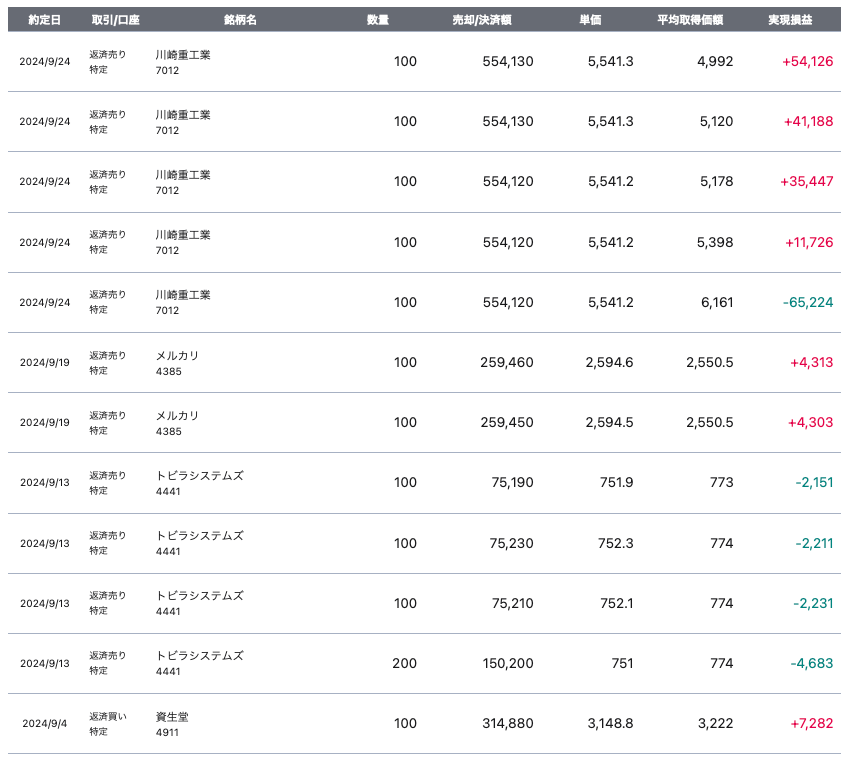
Task: Select the -65,224 realized loss value
Action: [x=807, y=302]
